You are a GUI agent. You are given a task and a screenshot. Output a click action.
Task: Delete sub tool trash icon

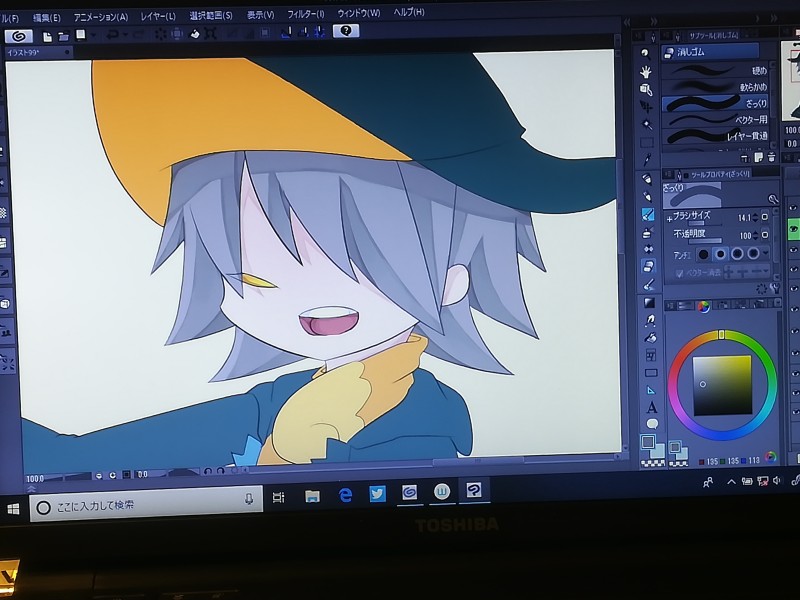771,158
